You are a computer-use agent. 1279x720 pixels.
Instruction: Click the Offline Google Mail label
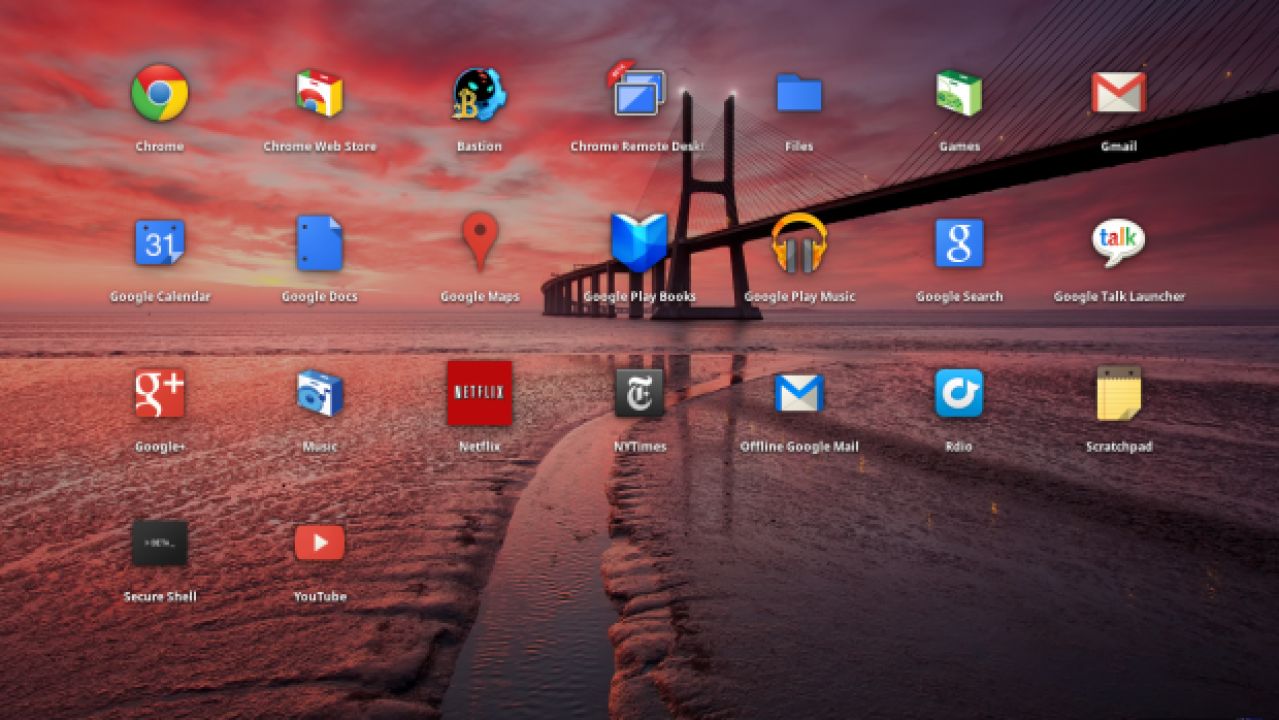pos(799,447)
